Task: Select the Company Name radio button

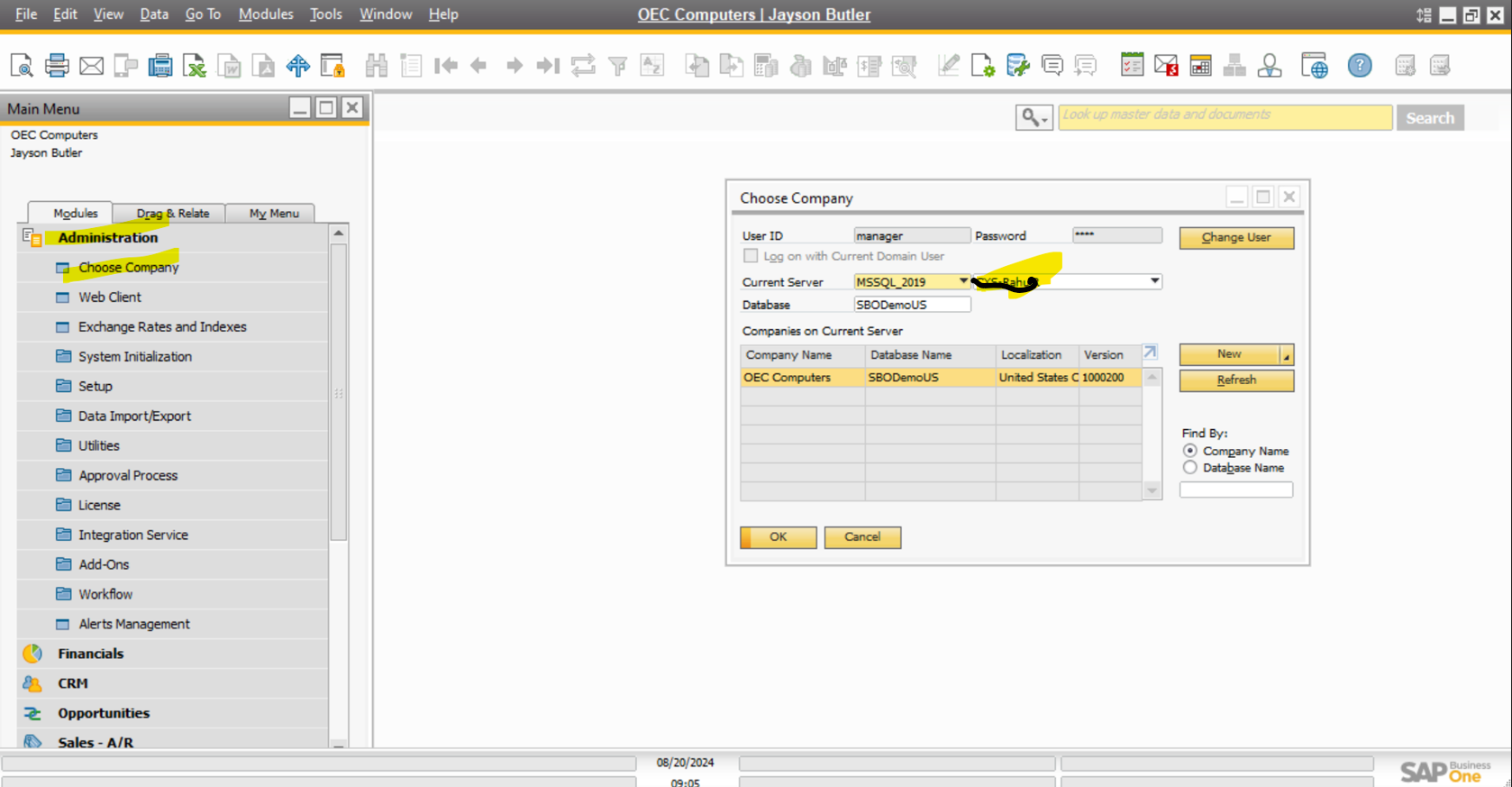Action: [1190, 451]
